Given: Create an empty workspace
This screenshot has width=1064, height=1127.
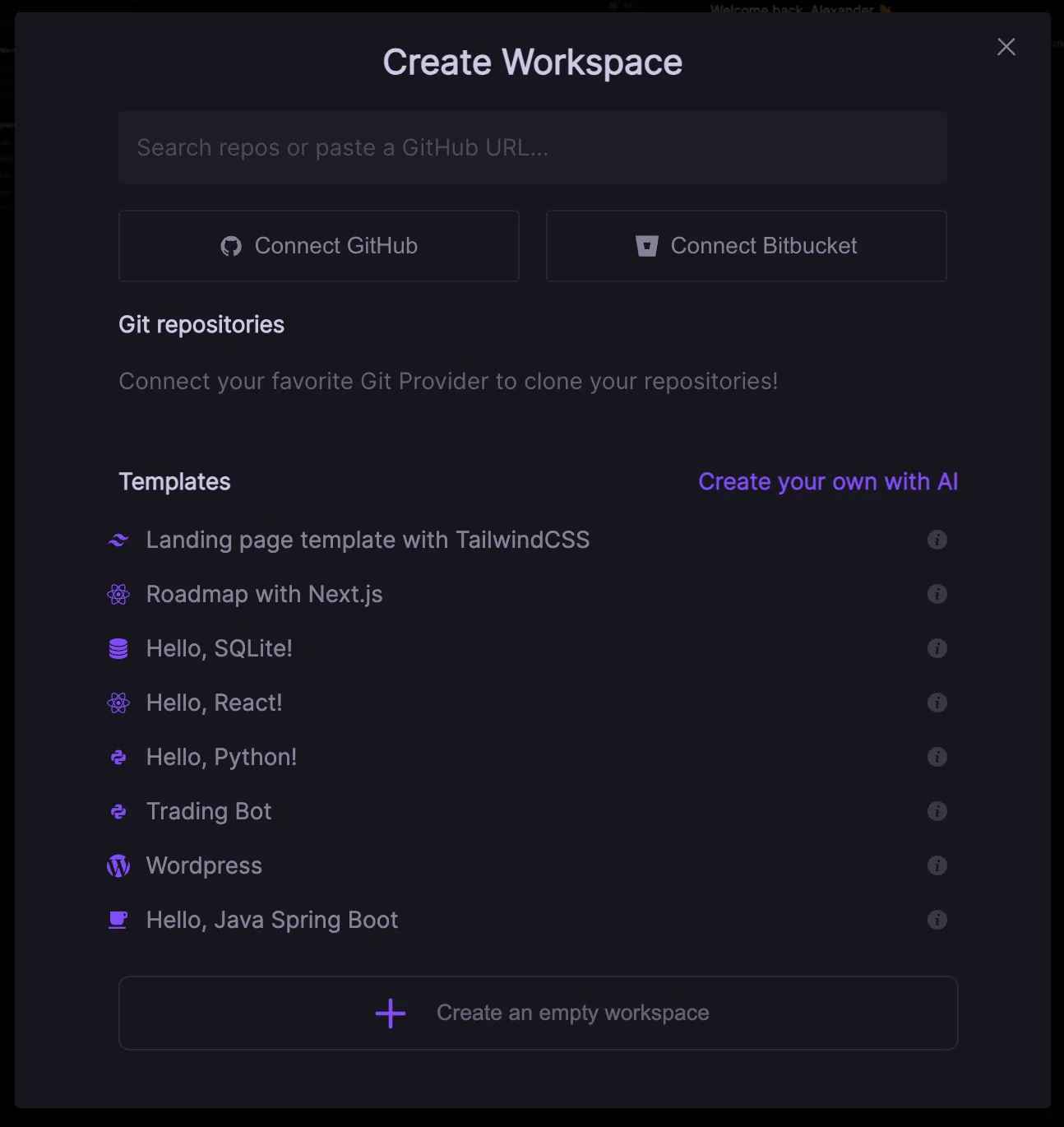Looking at the screenshot, I should 539,1013.
